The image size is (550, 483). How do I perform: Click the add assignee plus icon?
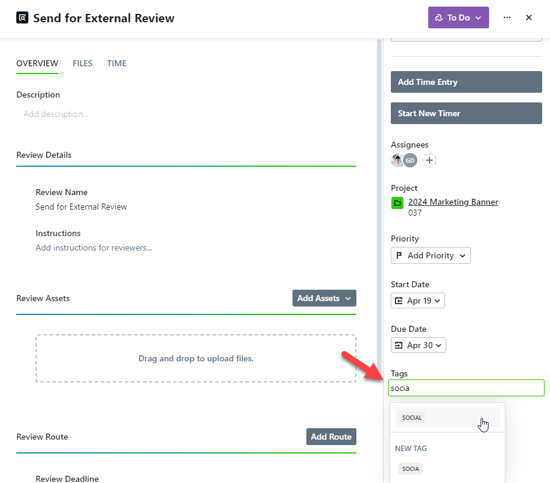[x=429, y=160]
